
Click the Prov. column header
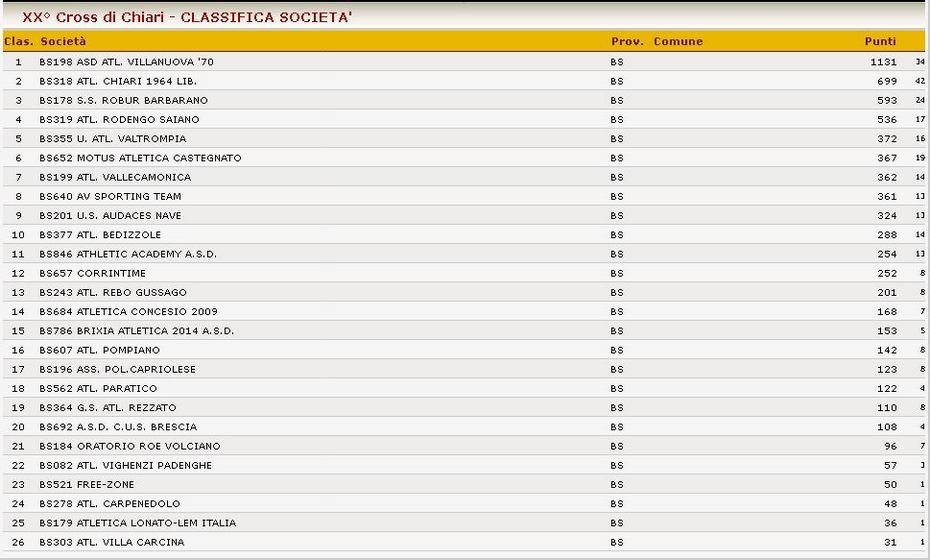628,42
